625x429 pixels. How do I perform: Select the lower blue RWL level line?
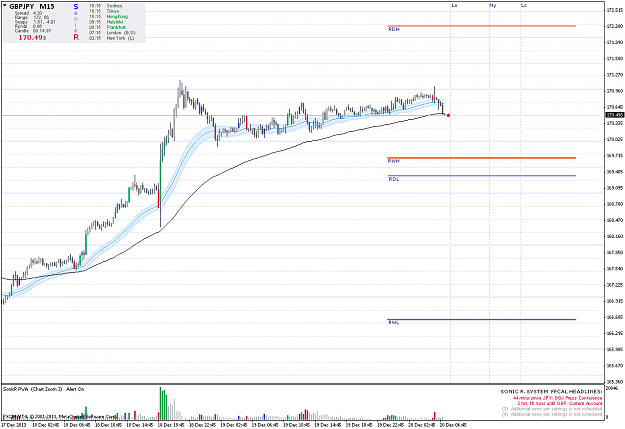pyautogui.click(x=482, y=319)
